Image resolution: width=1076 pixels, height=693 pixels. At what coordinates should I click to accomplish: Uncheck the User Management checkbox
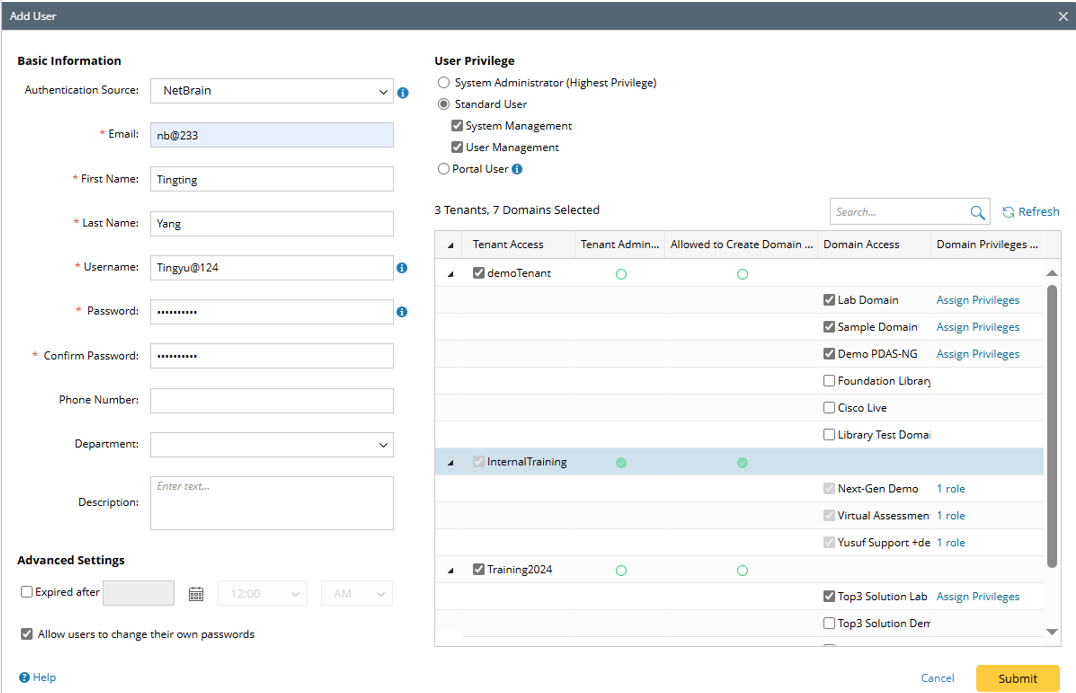[457, 148]
